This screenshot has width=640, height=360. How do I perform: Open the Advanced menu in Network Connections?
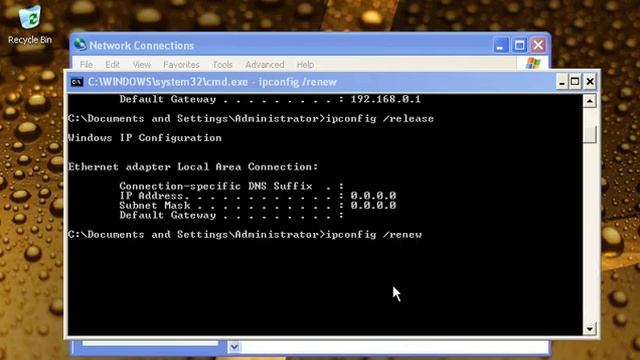(x=264, y=64)
